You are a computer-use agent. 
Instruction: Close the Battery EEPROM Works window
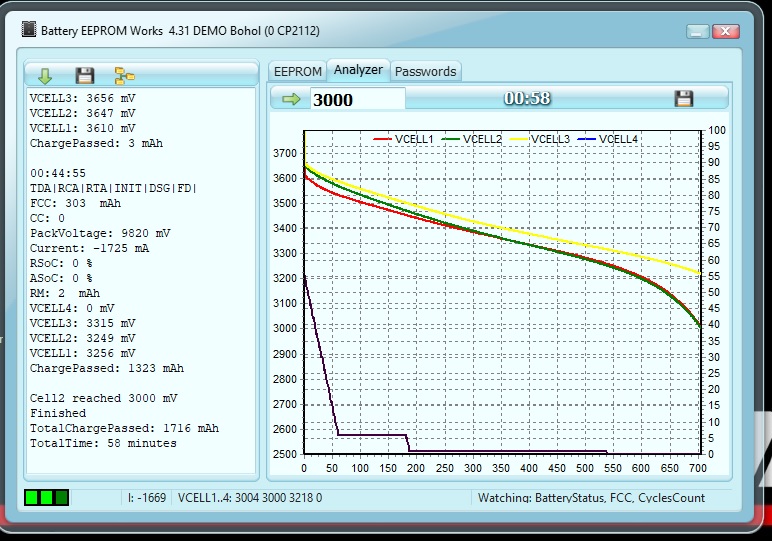725,32
